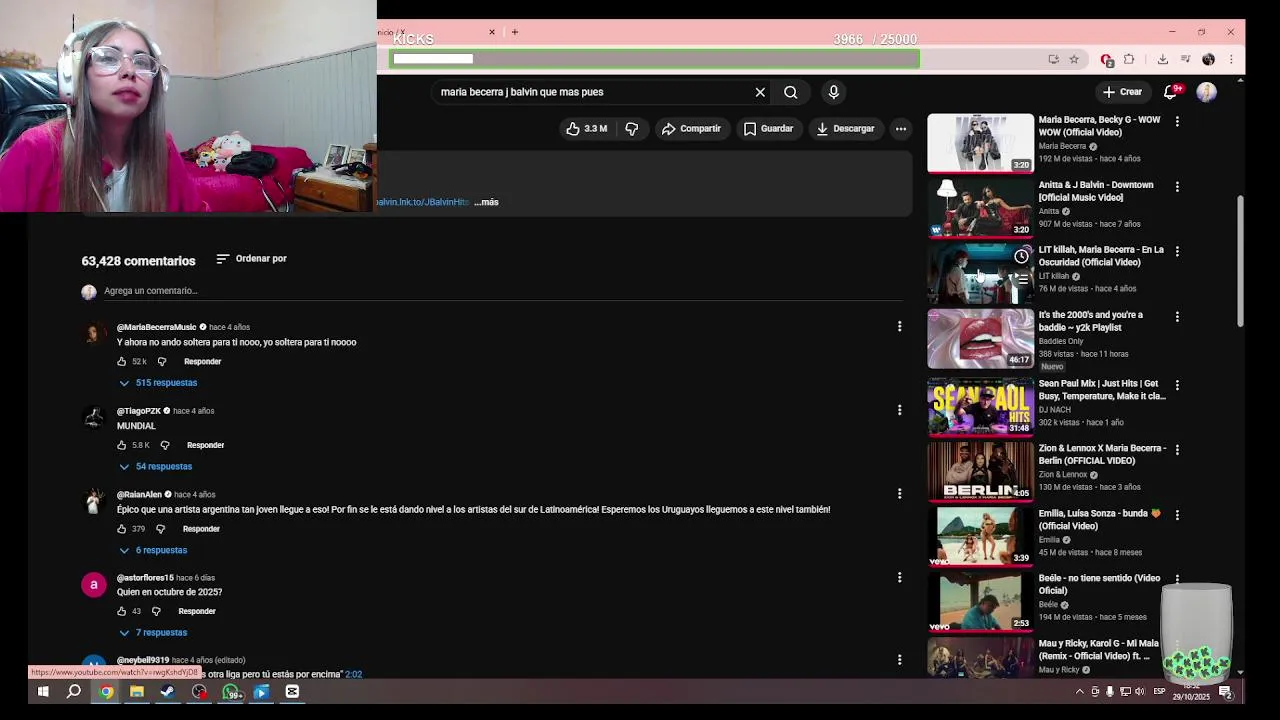Image resolution: width=1280 pixels, height=720 pixels.
Task: Open options for Sean Paul Mix video
Action: pyautogui.click(x=1177, y=385)
